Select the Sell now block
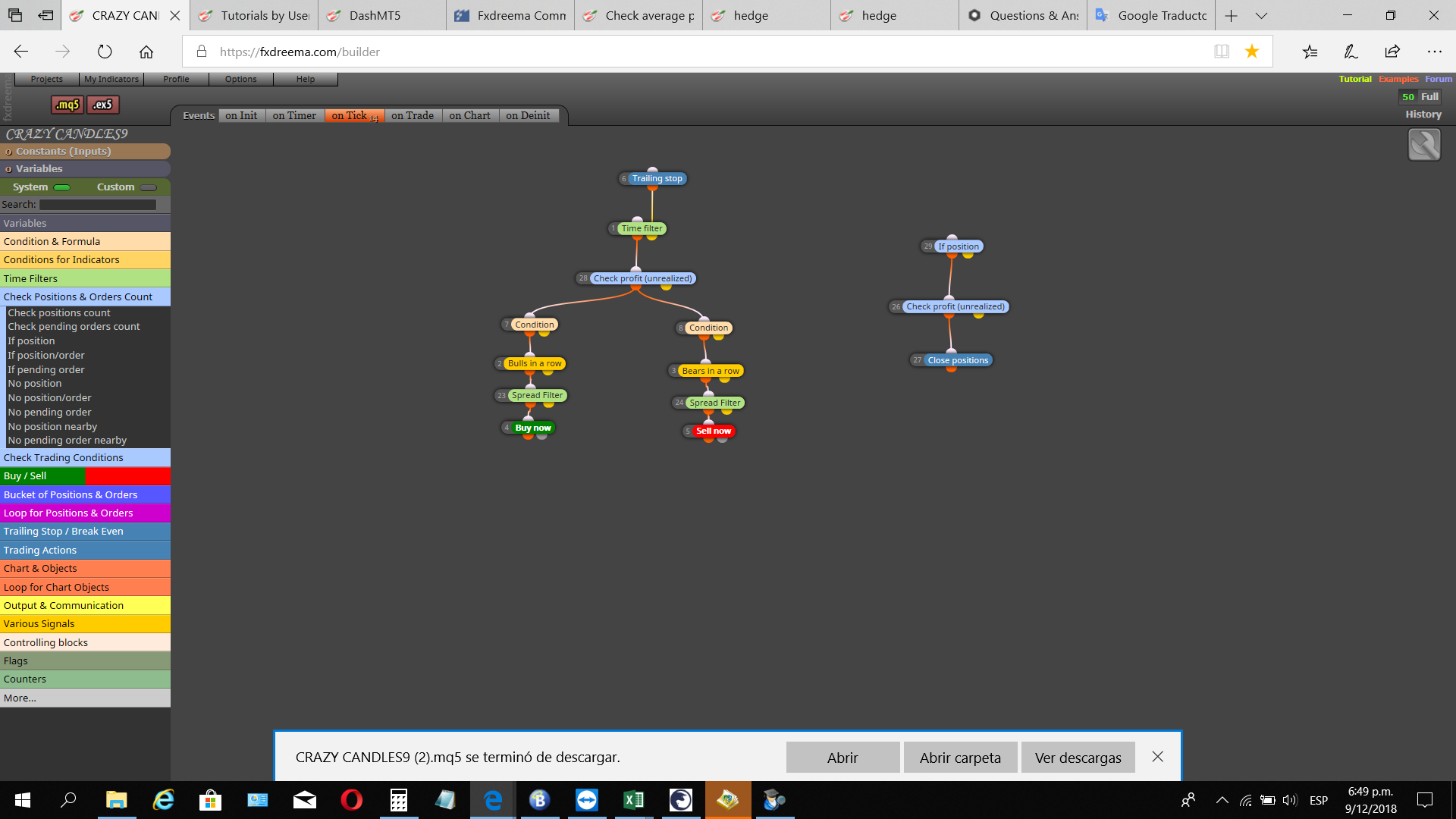1456x819 pixels. point(714,431)
